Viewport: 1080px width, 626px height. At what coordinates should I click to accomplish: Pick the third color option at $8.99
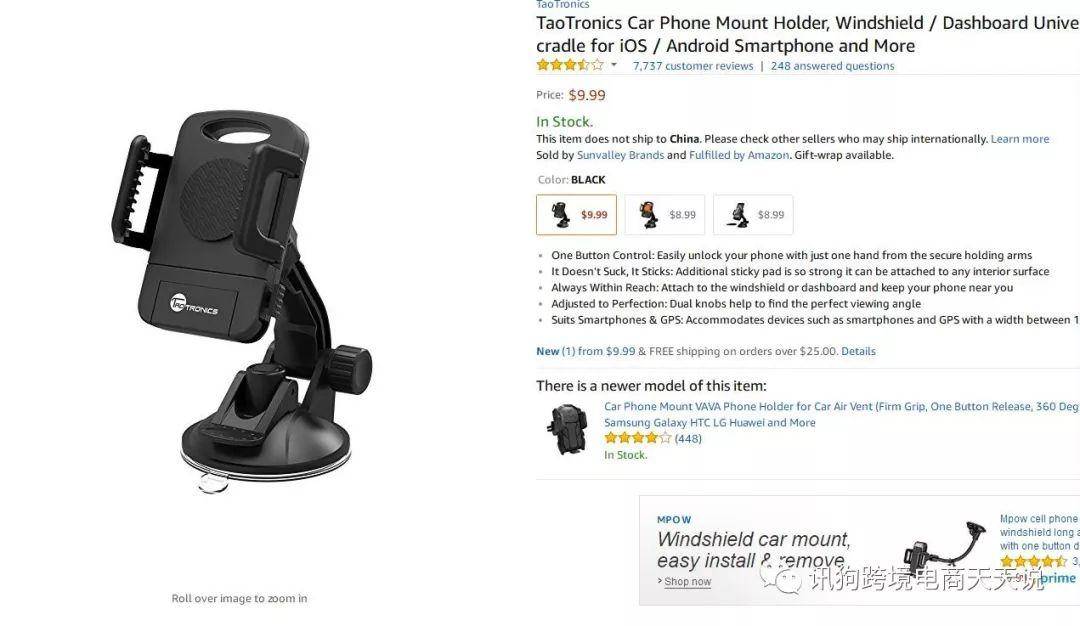[x=753, y=215]
